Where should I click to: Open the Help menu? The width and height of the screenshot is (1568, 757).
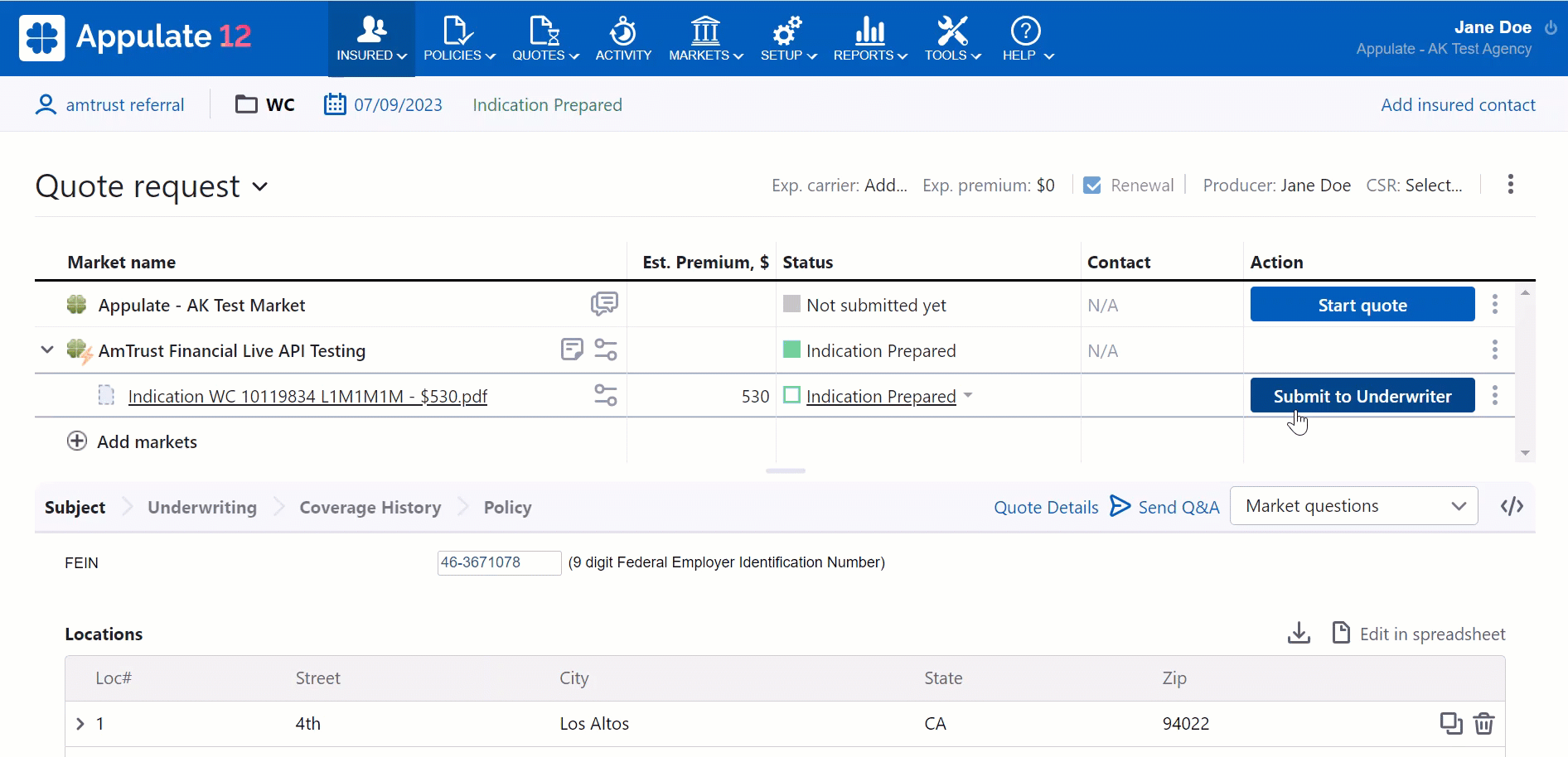pyautogui.click(x=1027, y=39)
